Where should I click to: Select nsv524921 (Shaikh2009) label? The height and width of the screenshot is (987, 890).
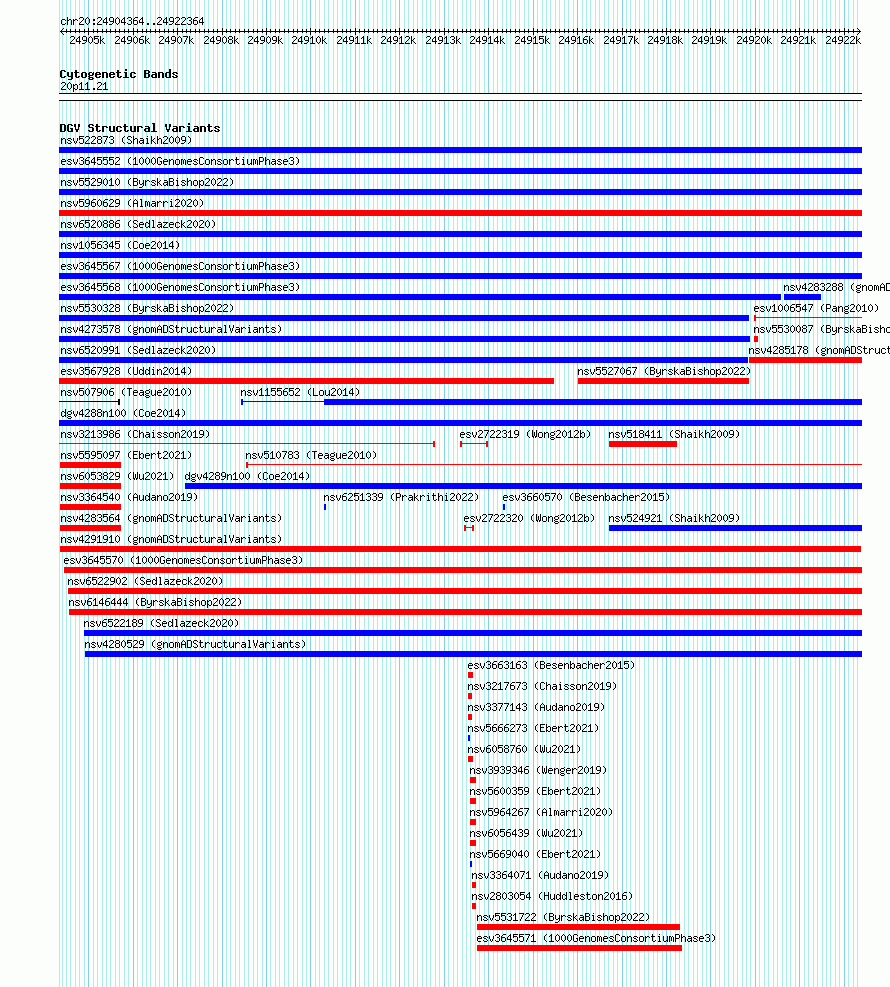pos(674,518)
